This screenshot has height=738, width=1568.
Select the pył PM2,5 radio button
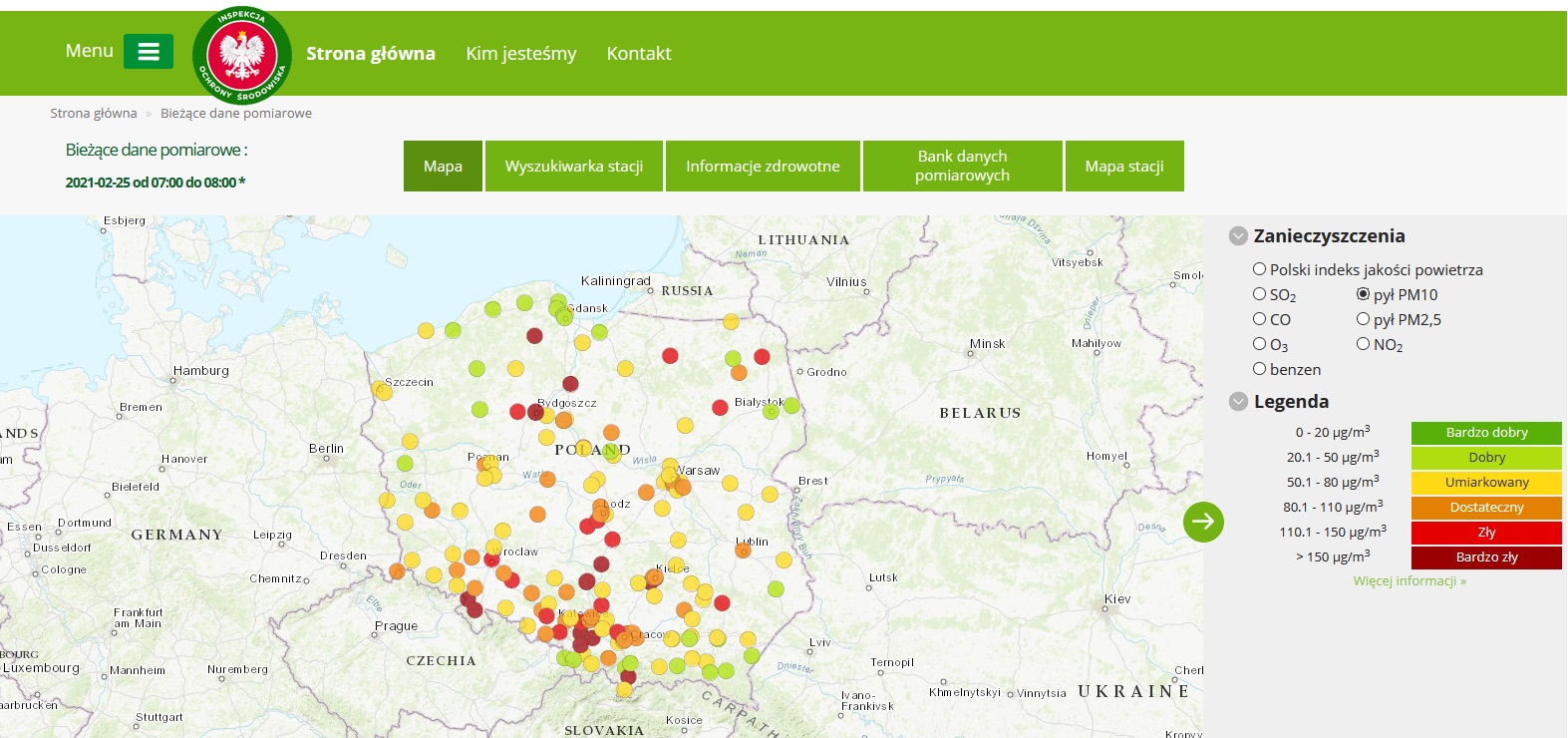[x=1363, y=319]
